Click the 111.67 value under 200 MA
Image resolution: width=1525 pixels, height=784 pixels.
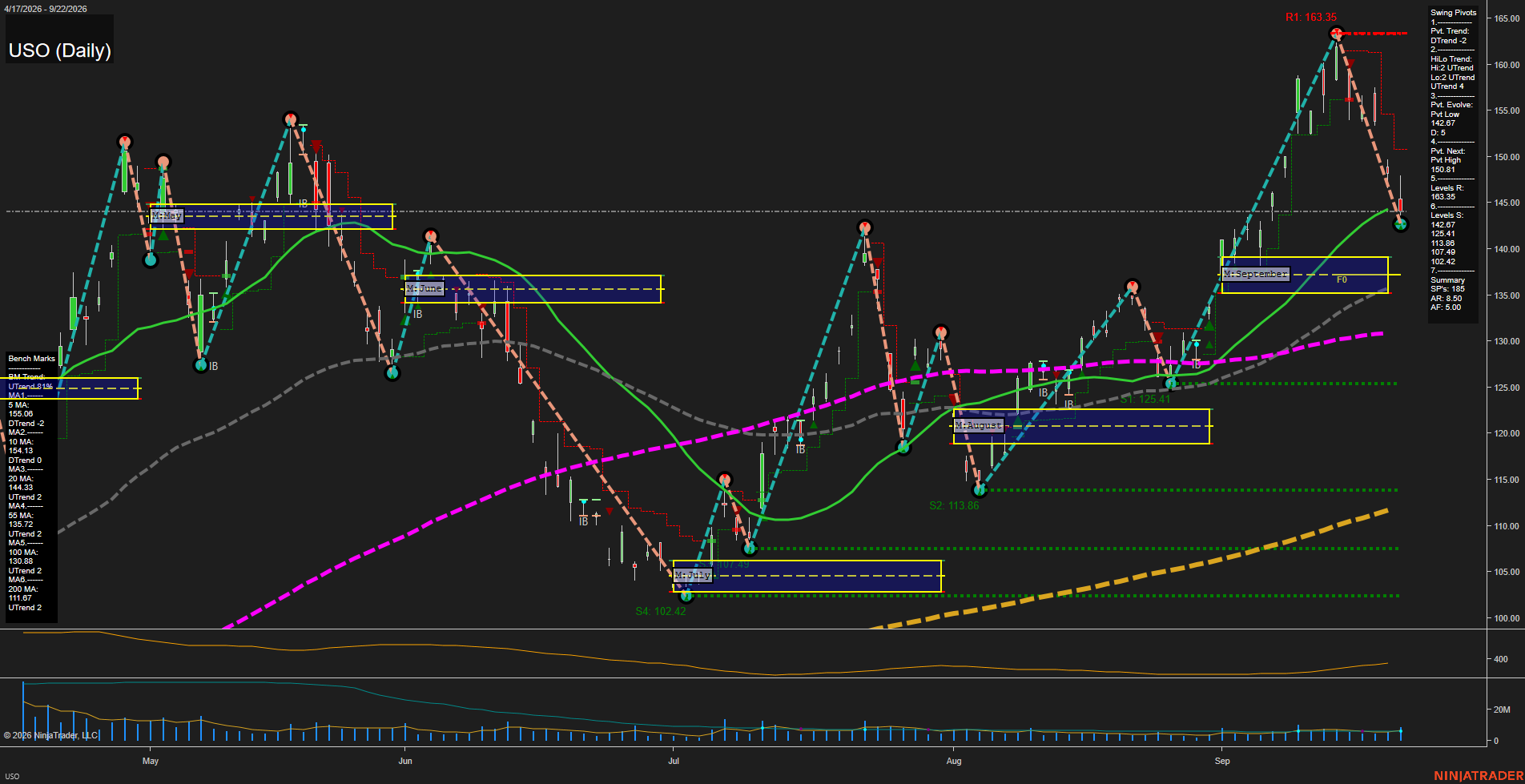click(21, 598)
